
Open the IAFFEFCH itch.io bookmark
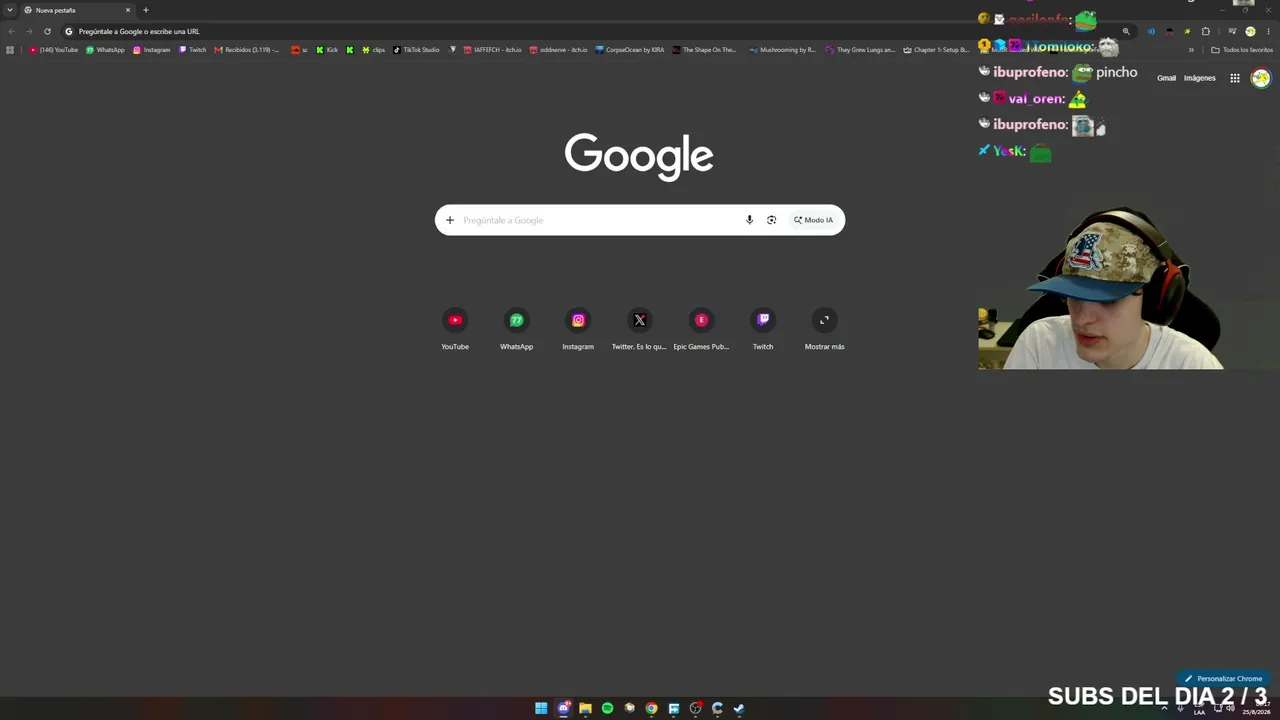[x=492, y=50]
